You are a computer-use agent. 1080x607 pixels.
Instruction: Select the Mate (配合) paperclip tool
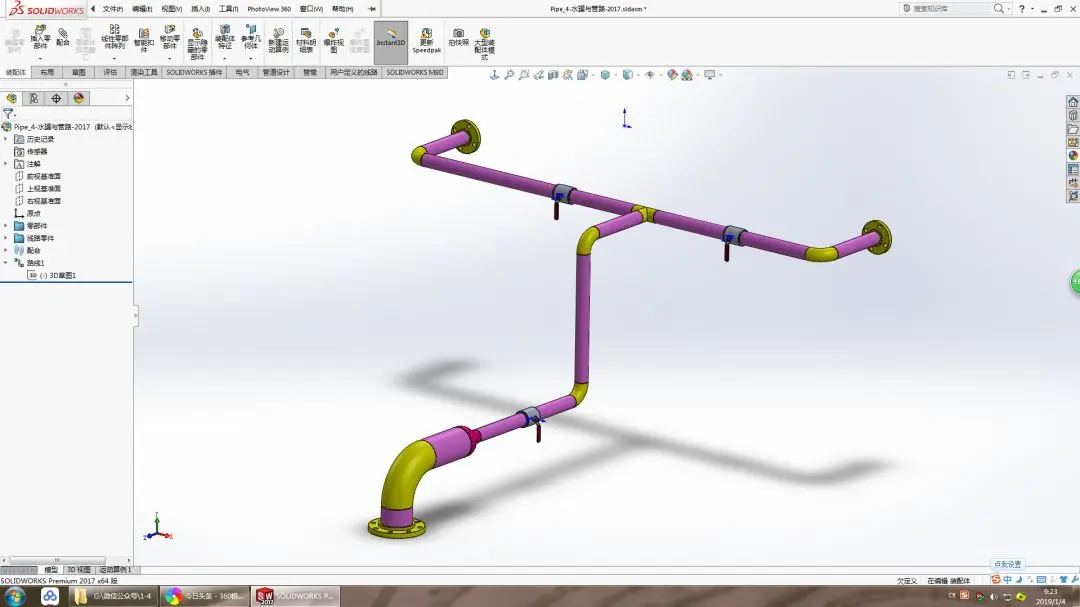(63, 37)
